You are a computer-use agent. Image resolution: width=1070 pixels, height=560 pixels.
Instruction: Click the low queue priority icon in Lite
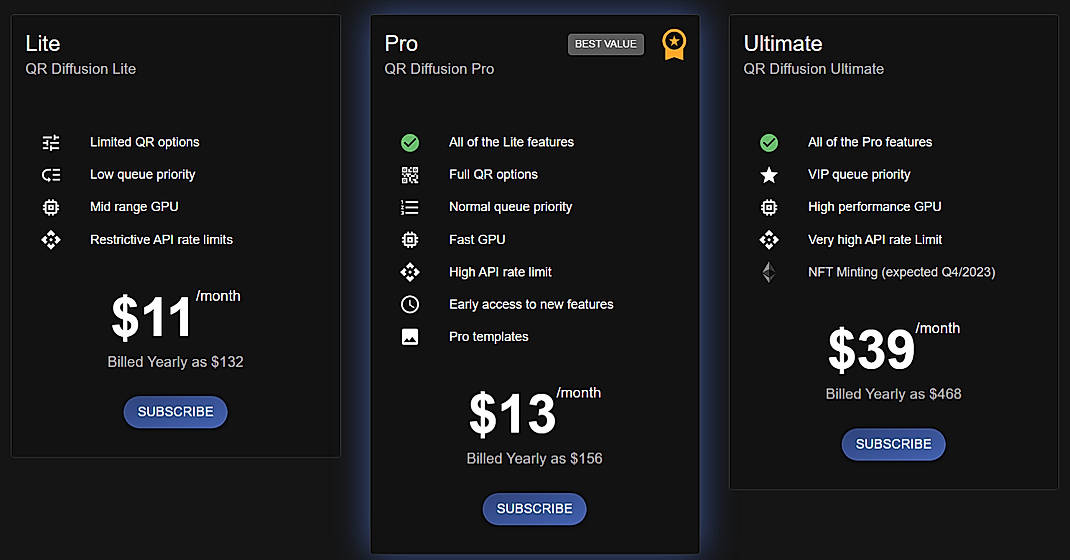click(x=51, y=175)
